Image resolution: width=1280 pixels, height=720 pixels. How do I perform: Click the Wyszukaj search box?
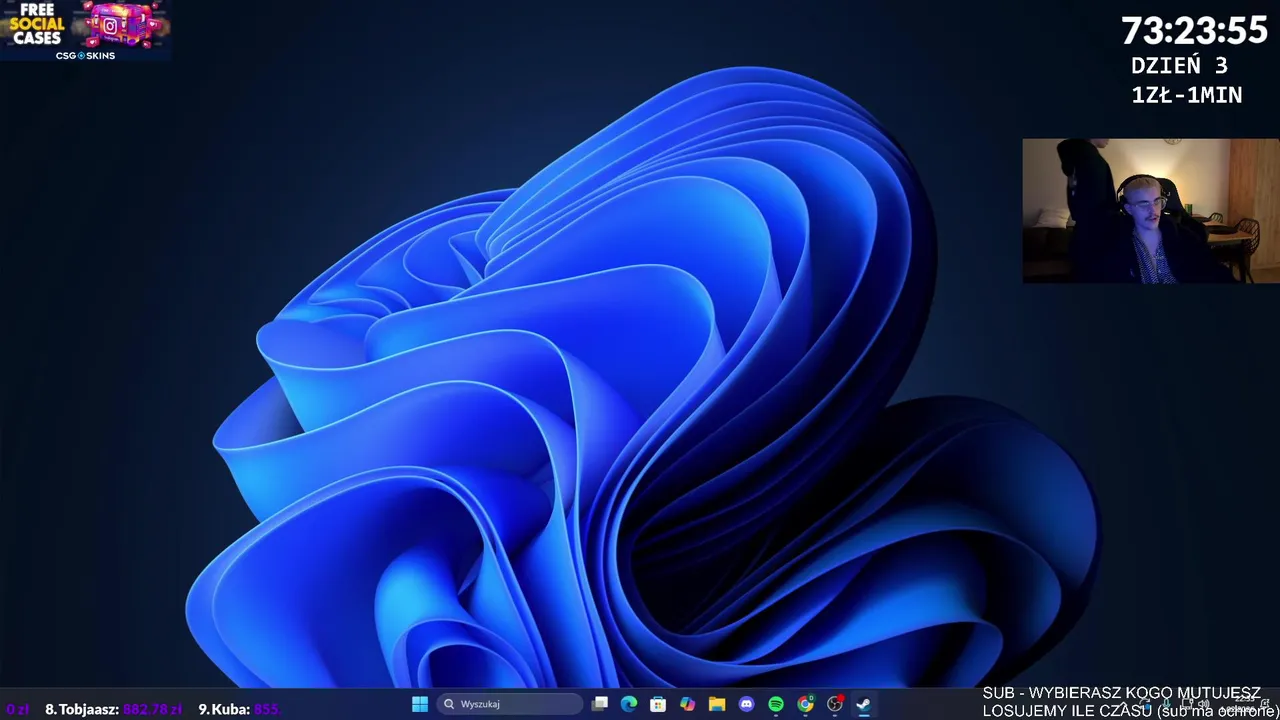point(510,704)
